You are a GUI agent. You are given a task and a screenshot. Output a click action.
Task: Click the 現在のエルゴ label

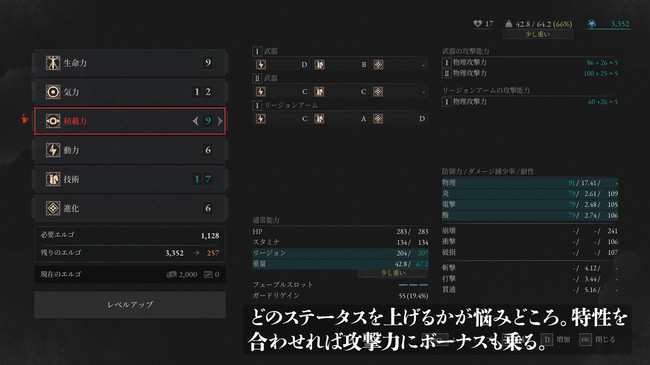61,274
